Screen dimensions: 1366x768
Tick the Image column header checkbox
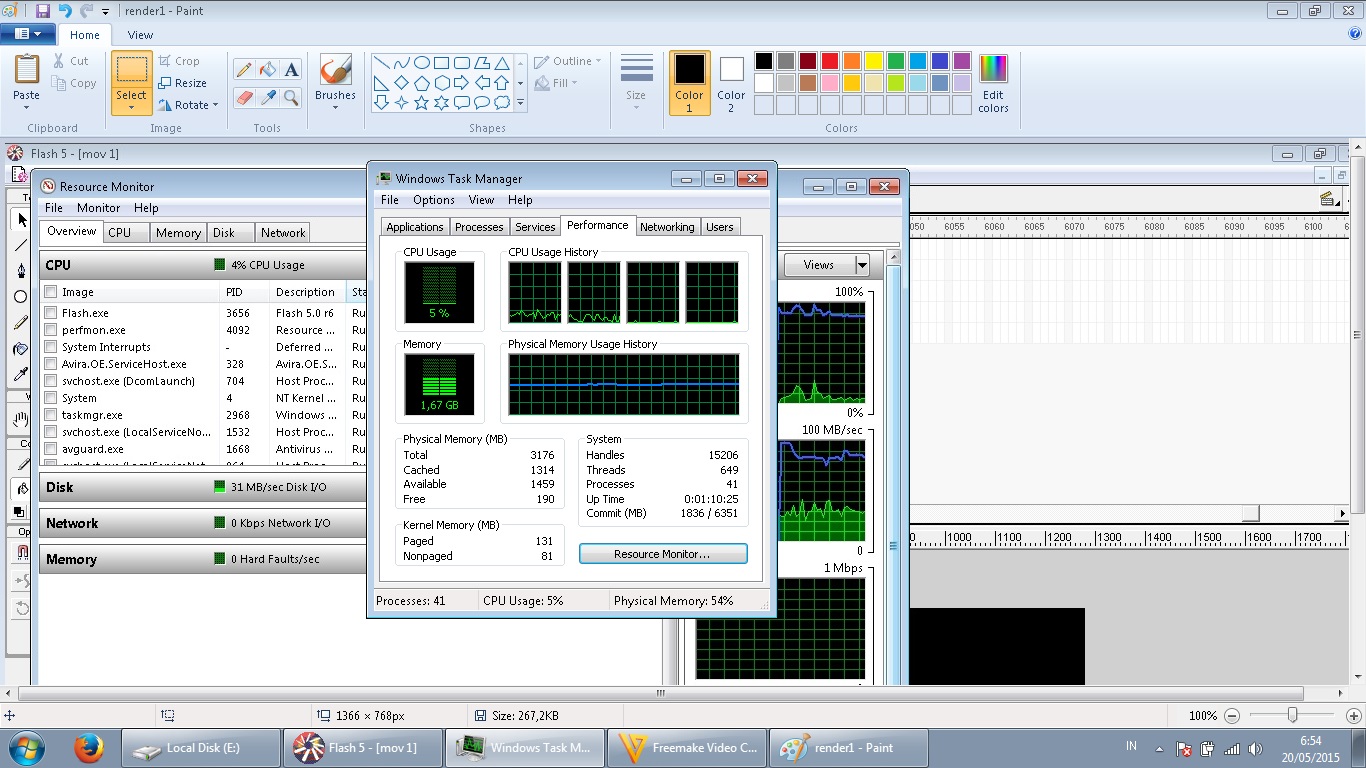pyautogui.click(x=50, y=292)
